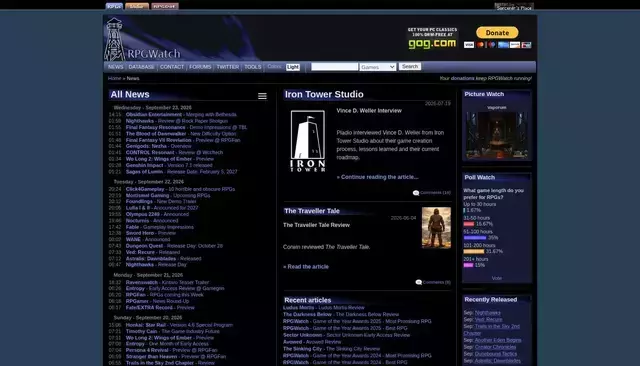Image resolution: width=640 pixels, height=366 pixels.
Task: Open the TOOLS menu item
Action: (x=253, y=67)
